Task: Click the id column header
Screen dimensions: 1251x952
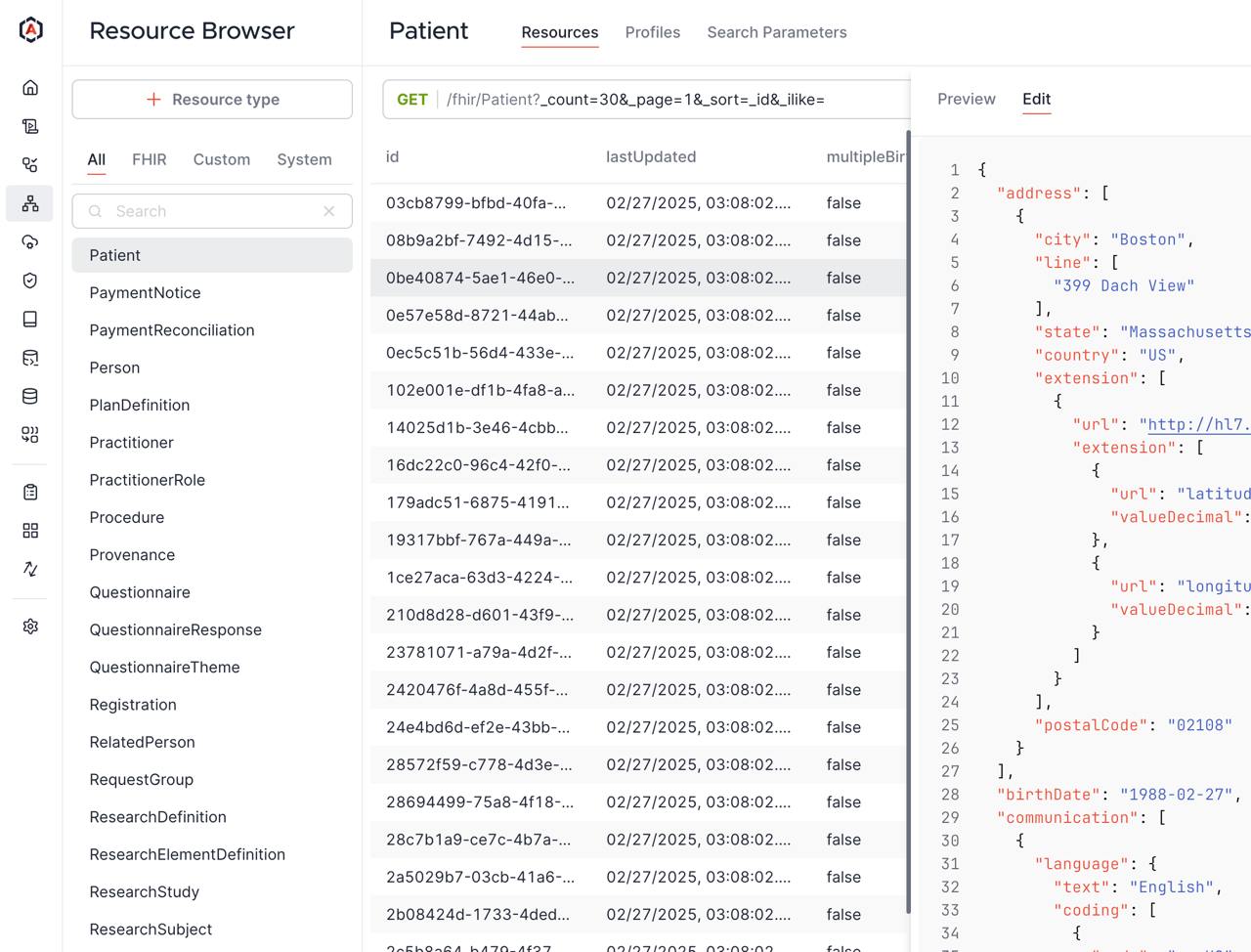Action: click(392, 156)
